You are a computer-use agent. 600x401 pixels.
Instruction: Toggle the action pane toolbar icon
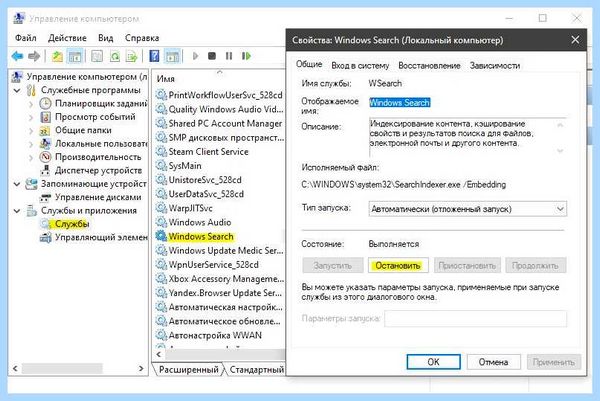[172, 57]
